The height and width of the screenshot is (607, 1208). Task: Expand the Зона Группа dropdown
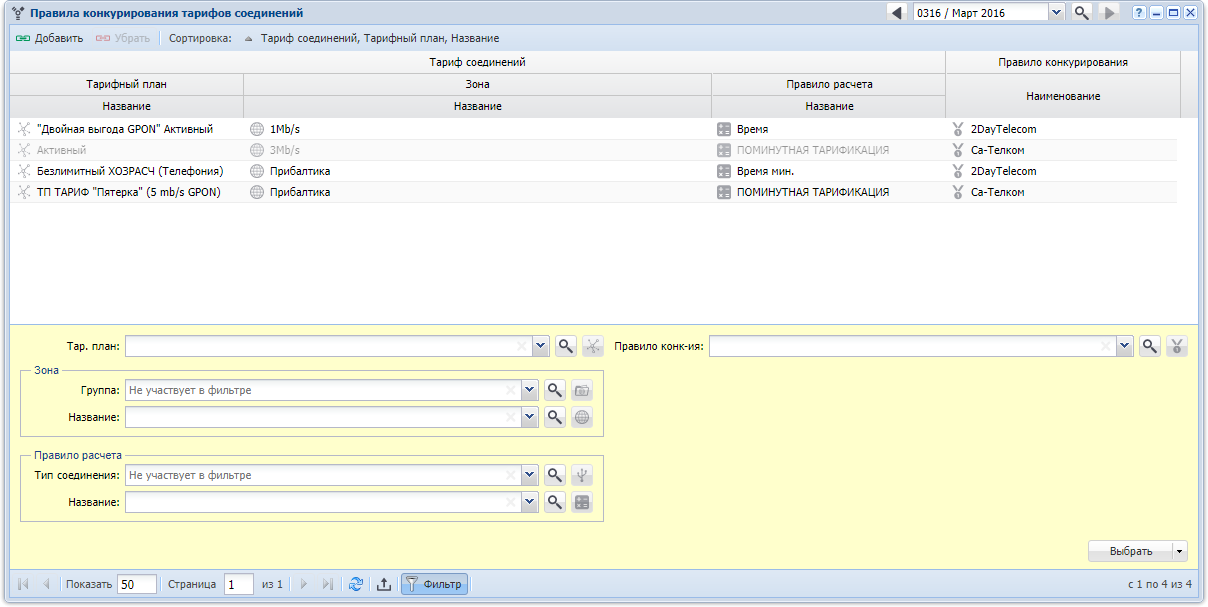(530, 390)
